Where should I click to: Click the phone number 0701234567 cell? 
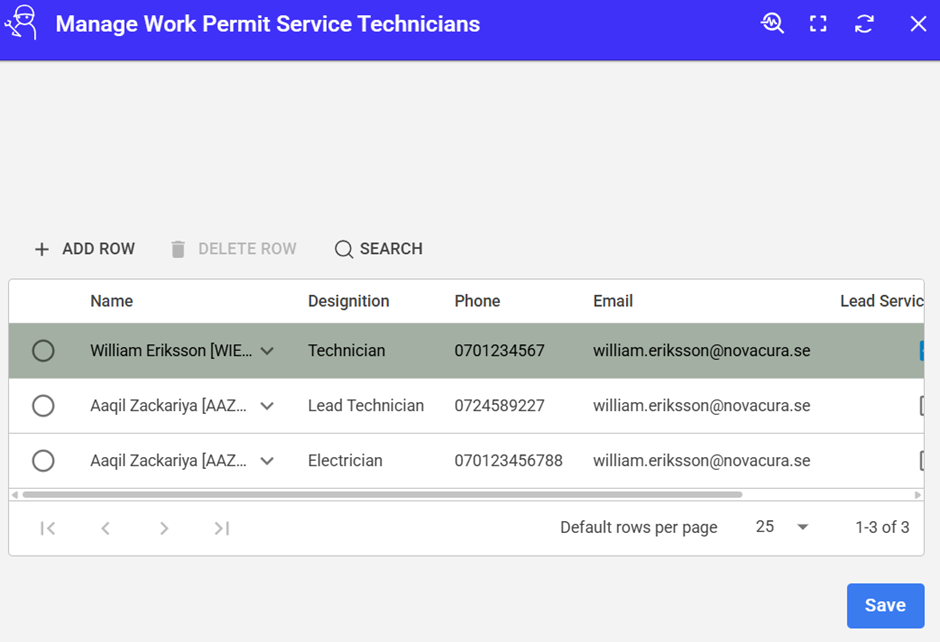point(499,351)
